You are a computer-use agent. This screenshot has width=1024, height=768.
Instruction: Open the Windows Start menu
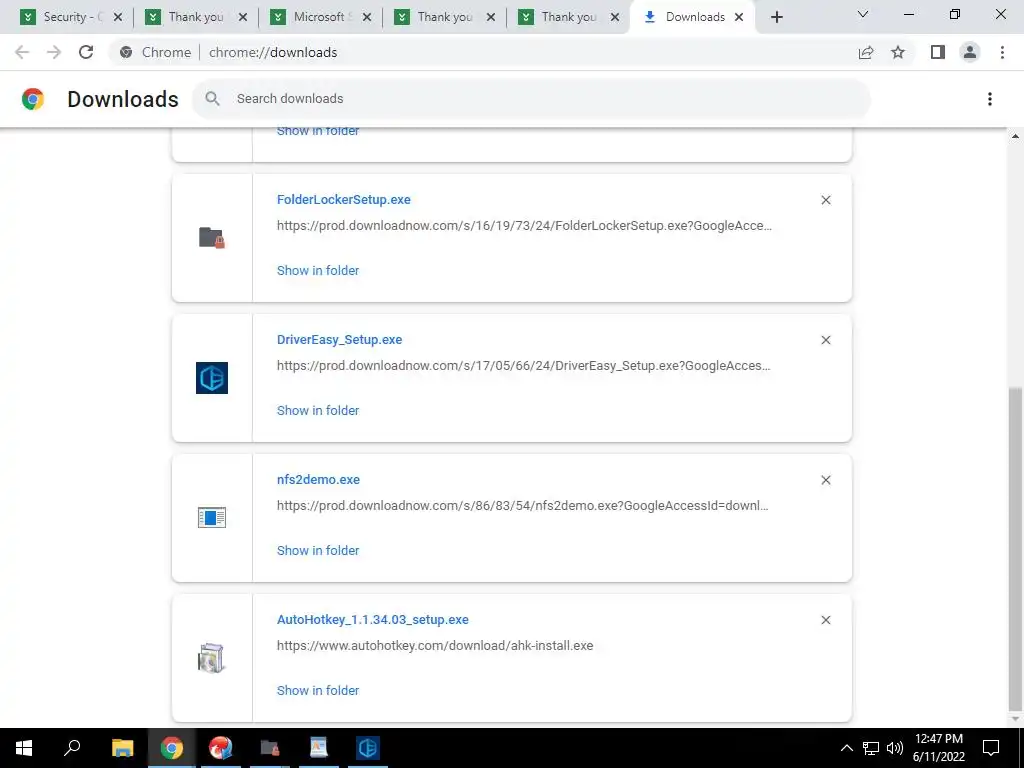coord(24,748)
